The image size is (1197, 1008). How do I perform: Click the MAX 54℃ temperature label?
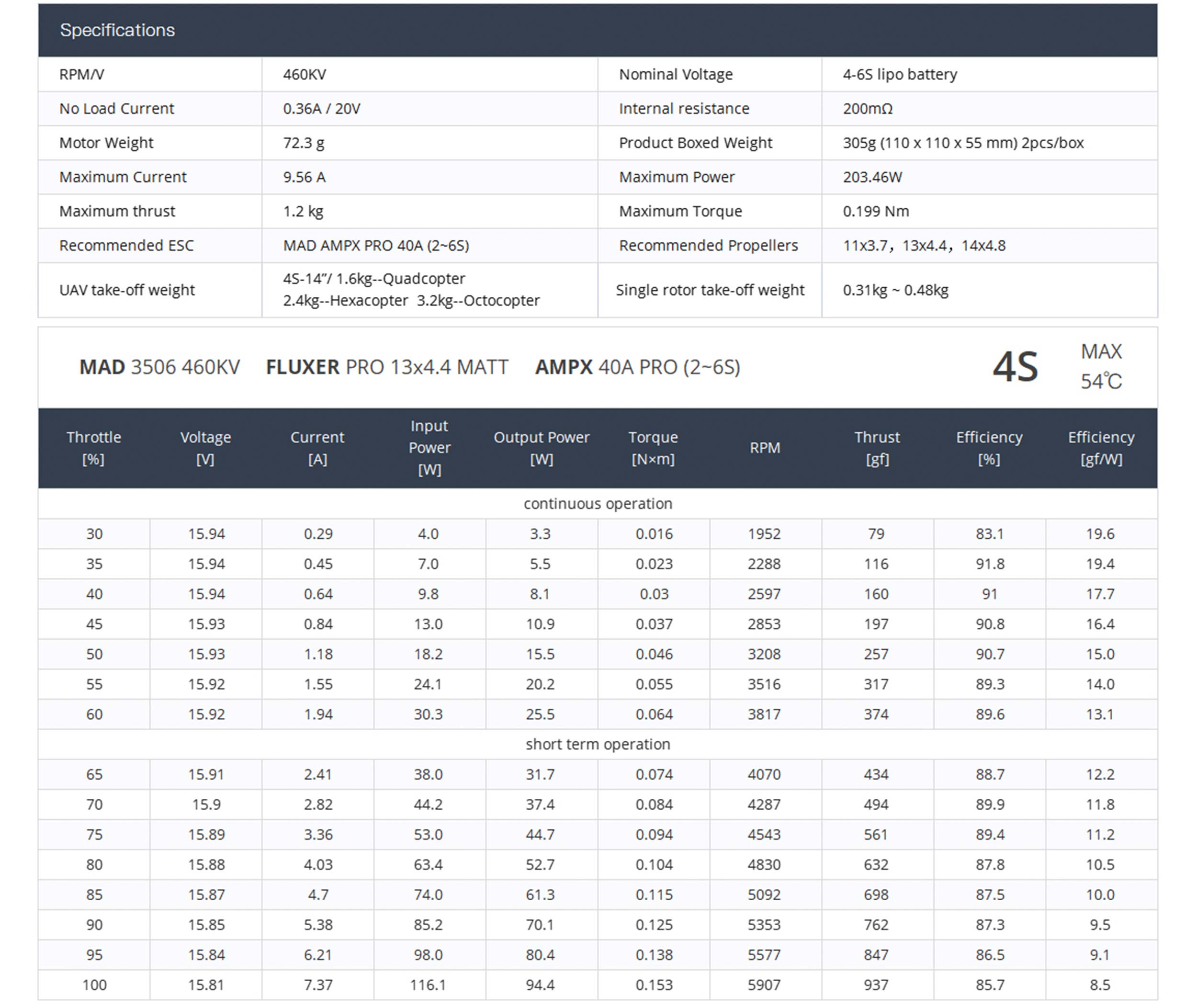pyautogui.click(x=1100, y=367)
